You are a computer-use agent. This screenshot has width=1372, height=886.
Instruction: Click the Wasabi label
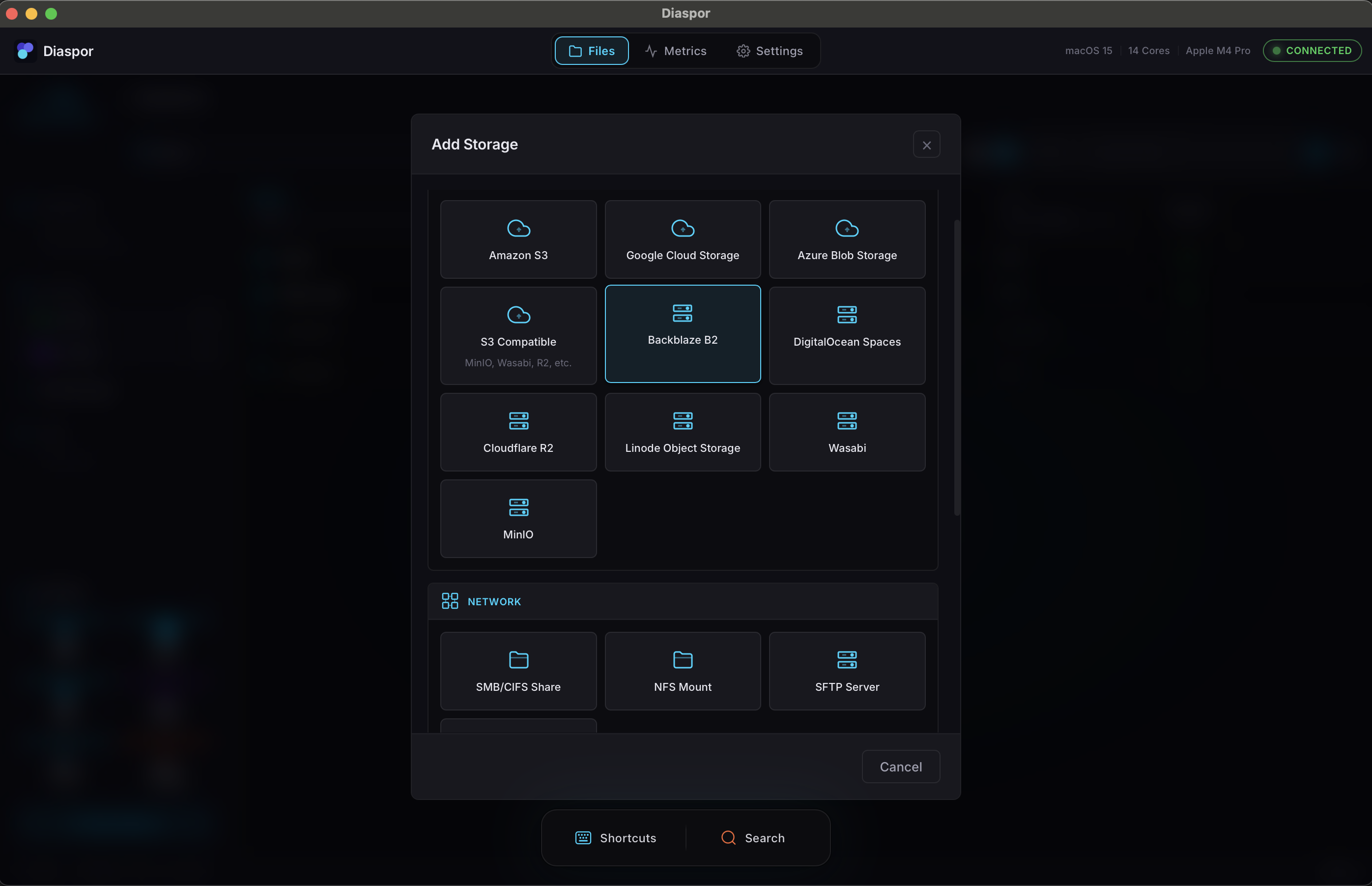pos(847,447)
